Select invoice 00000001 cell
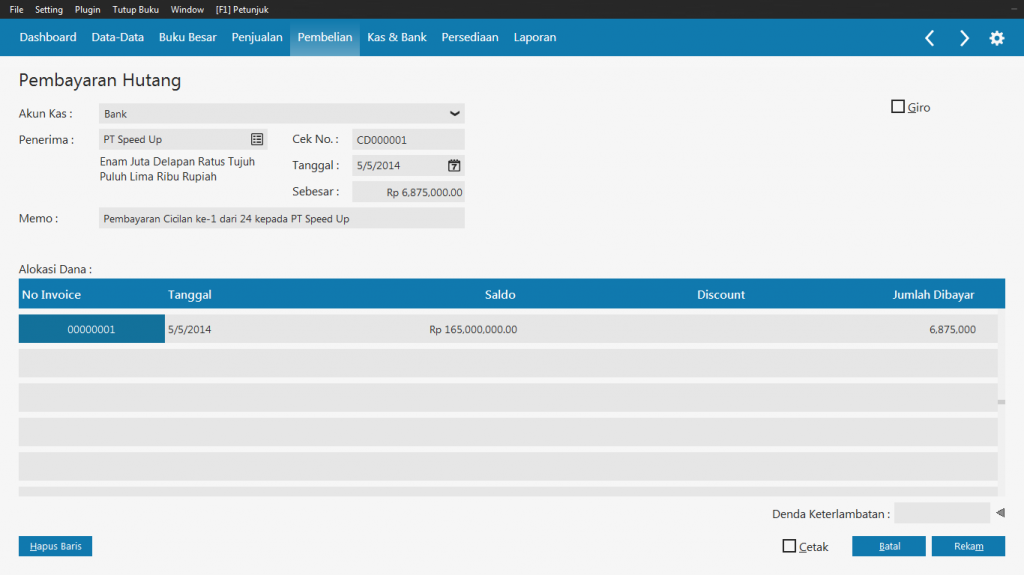The image size is (1024, 575). point(91,329)
